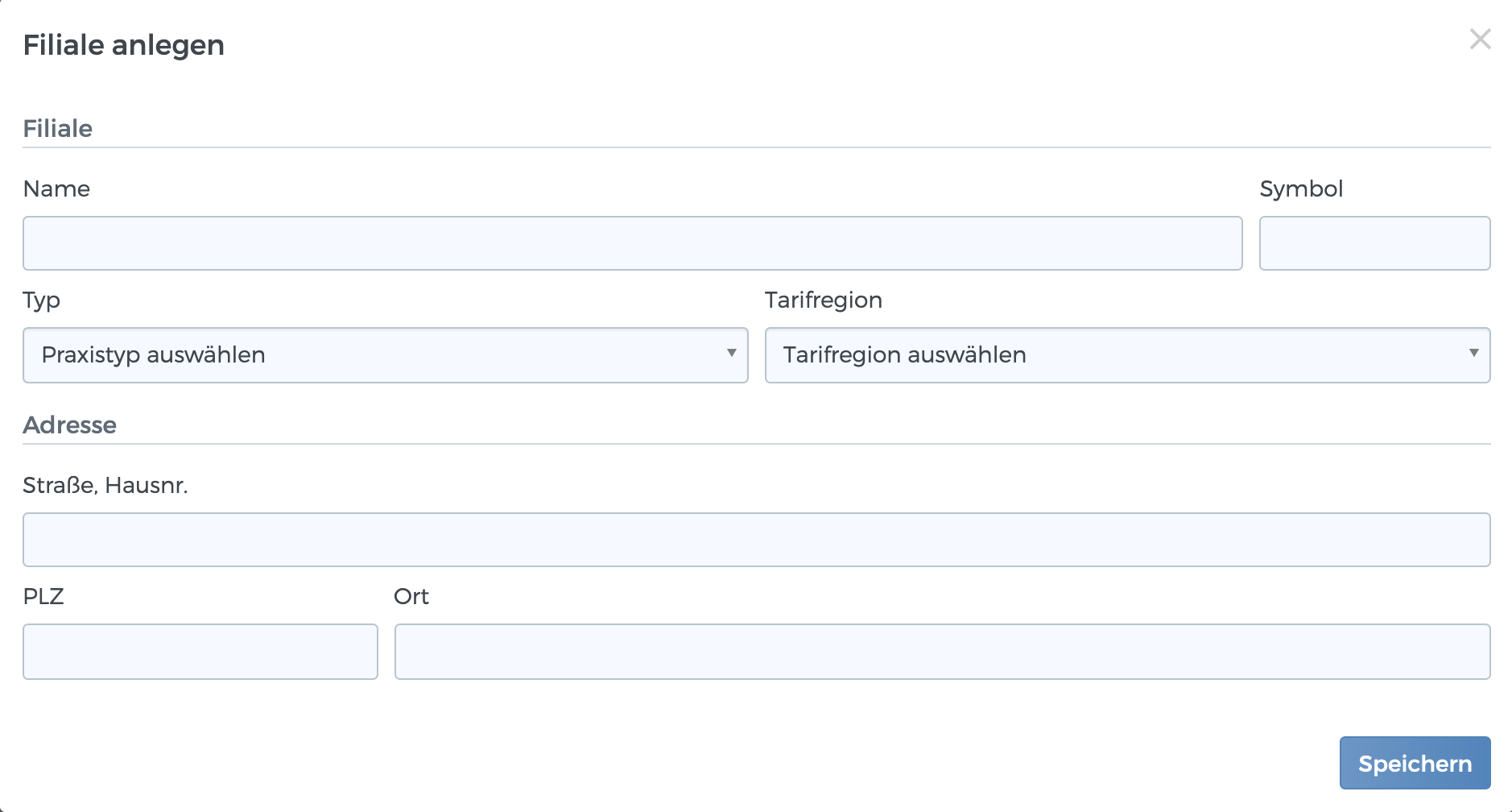Click the Straße, Hausnr. label
This screenshot has width=1512, height=812.
[105, 486]
